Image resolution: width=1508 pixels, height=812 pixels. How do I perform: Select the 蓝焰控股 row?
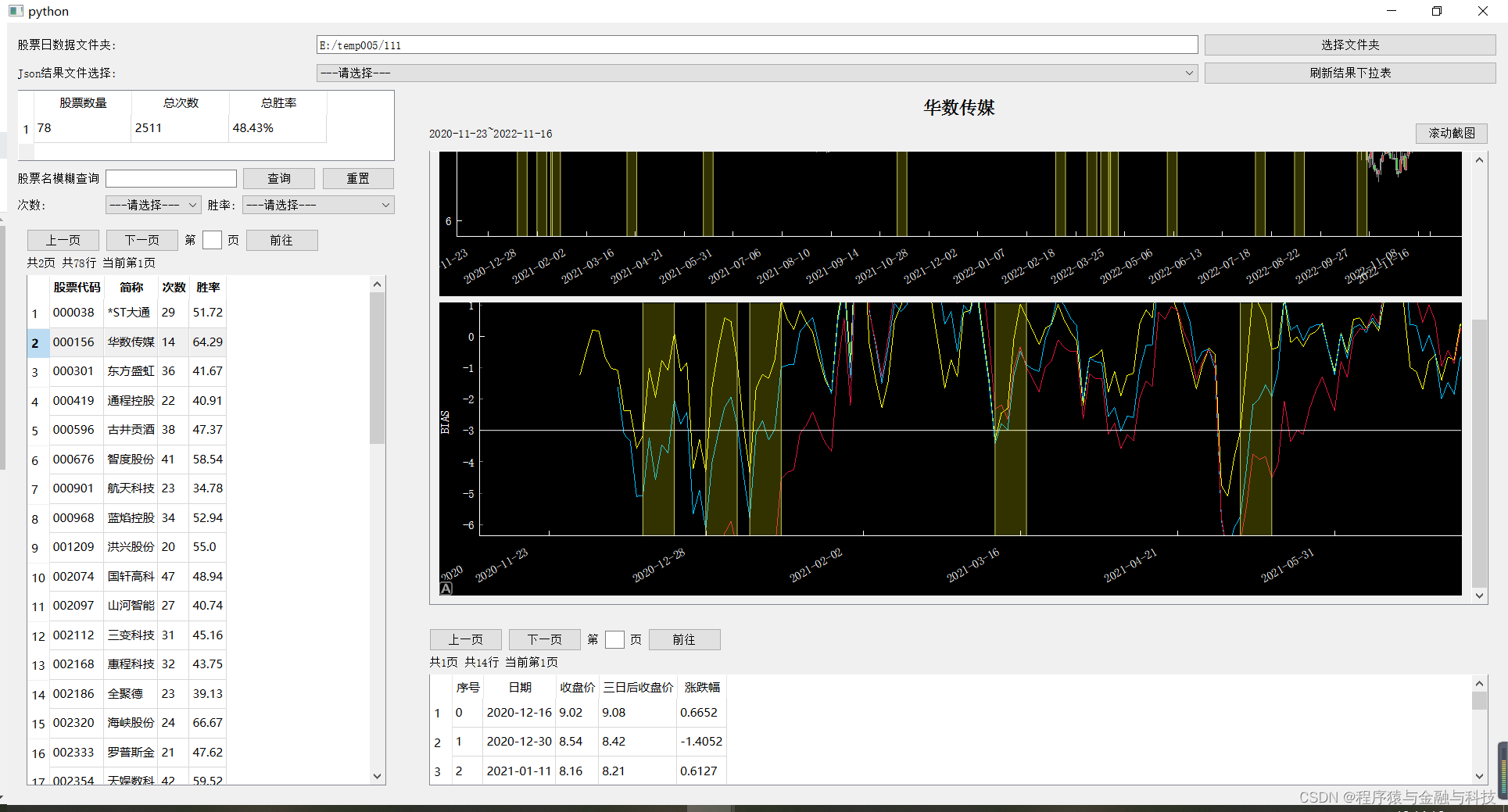(x=127, y=518)
